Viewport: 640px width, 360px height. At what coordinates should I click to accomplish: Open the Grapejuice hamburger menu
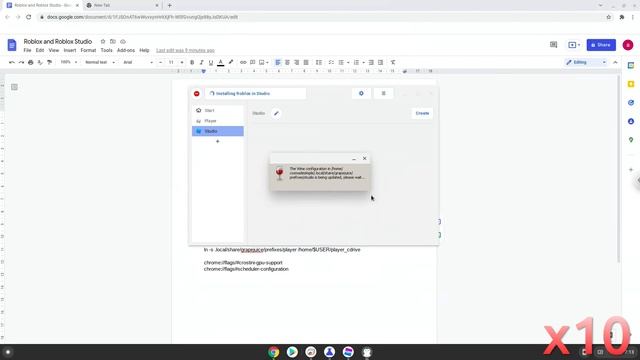[383, 93]
